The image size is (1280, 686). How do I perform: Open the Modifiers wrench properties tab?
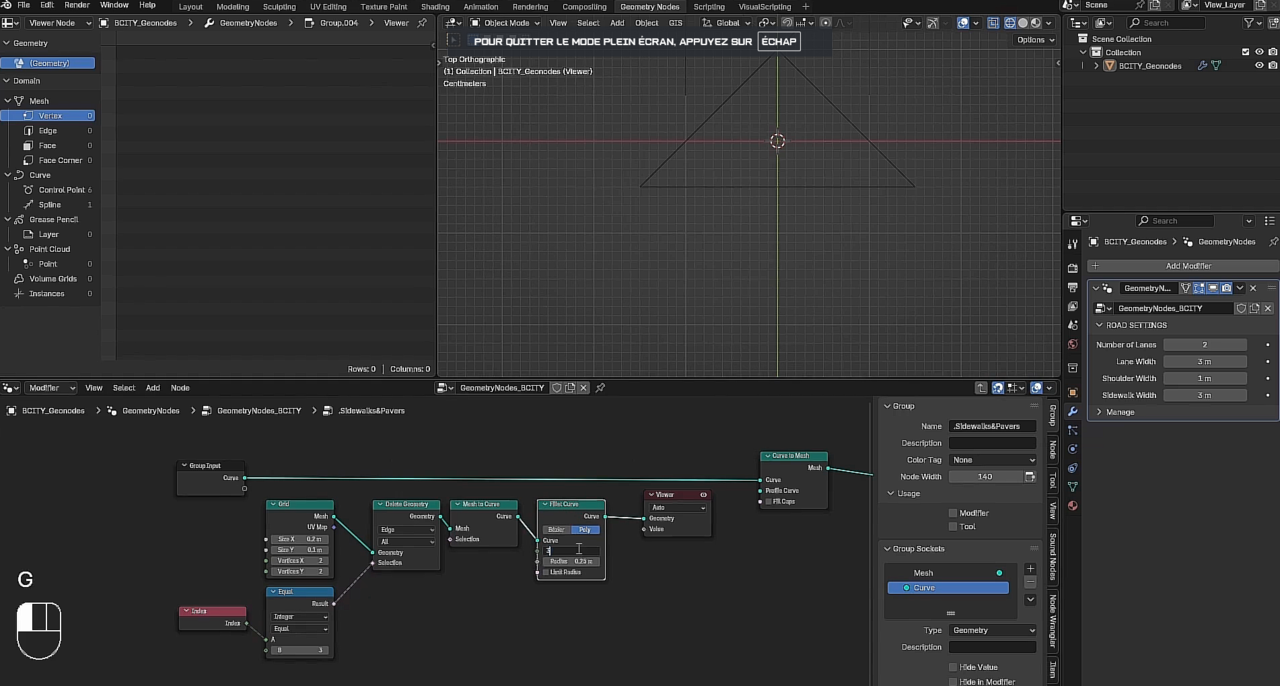[1073, 412]
